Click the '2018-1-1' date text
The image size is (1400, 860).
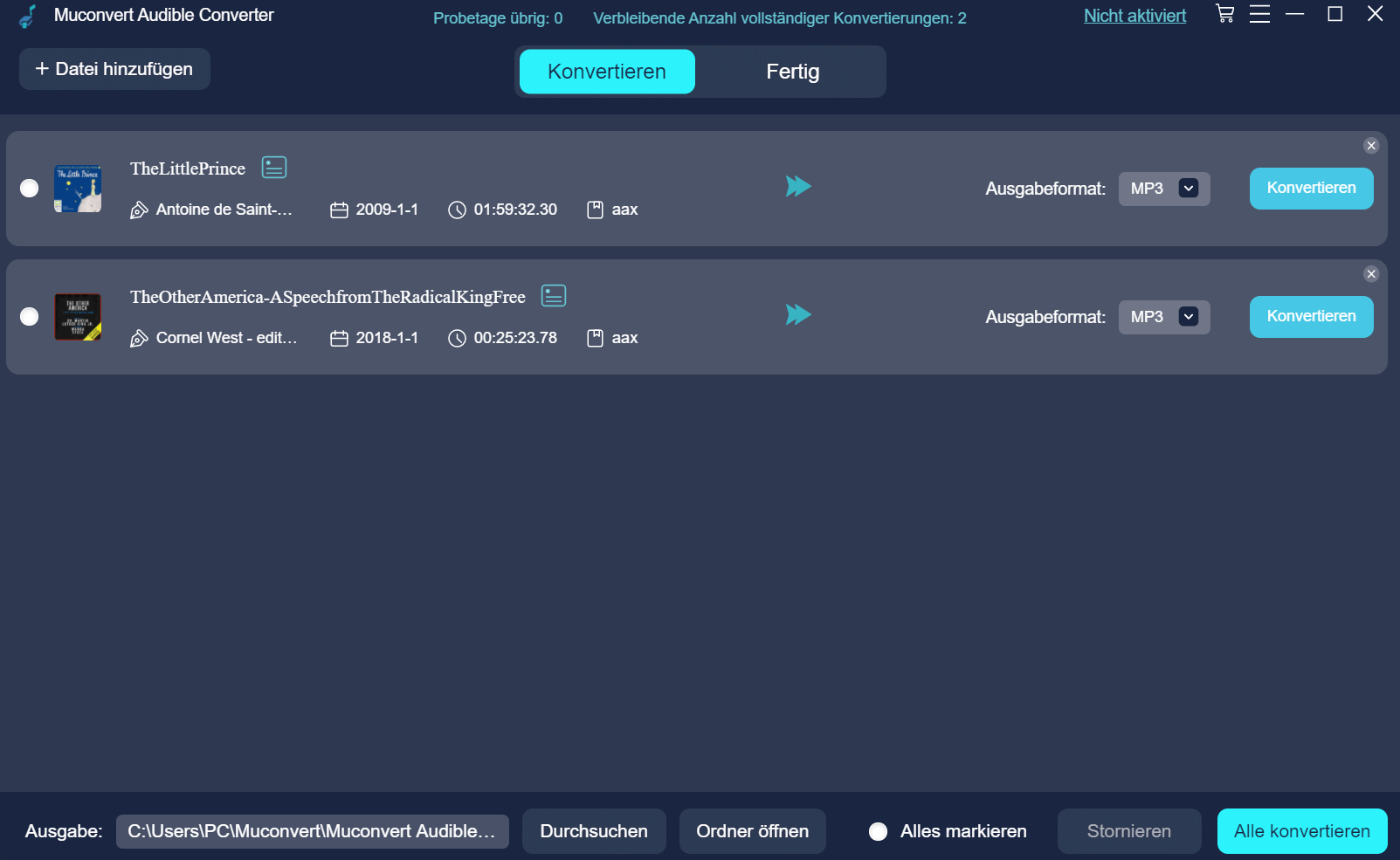coord(387,338)
